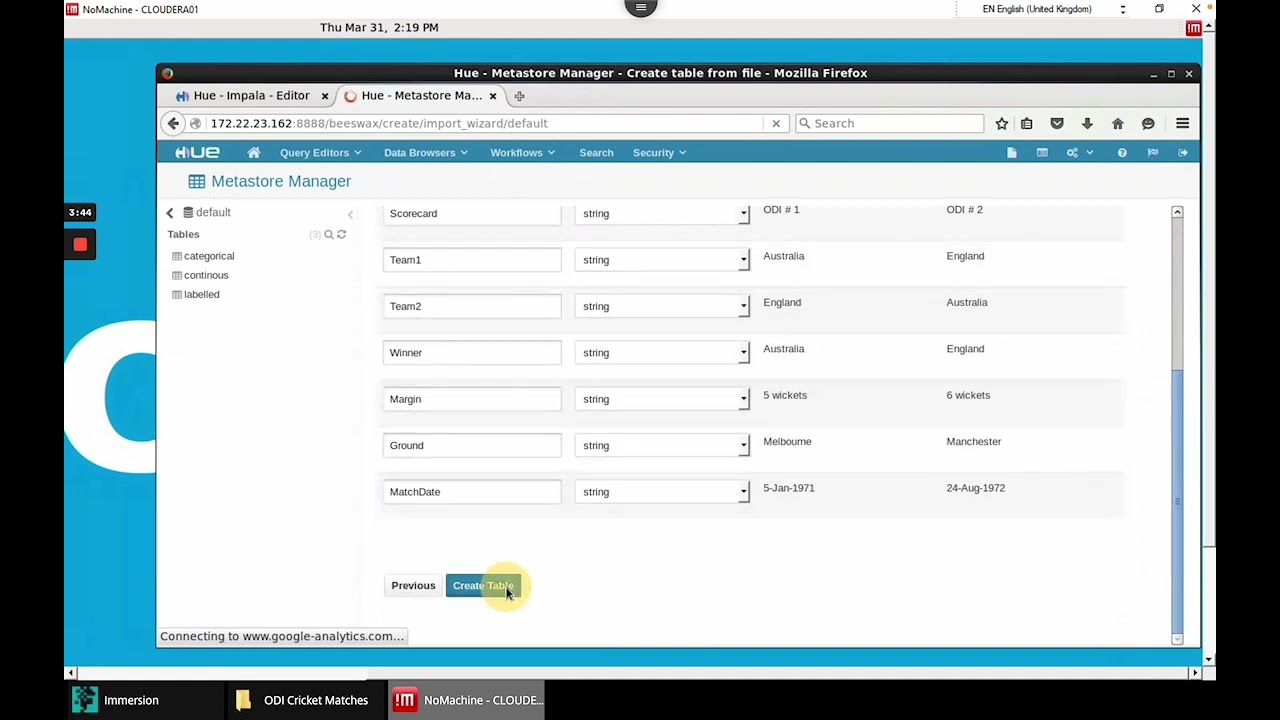Click sample value 24-Aug-1972
This screenshot has width=1280, height=720.
[976, 488]
